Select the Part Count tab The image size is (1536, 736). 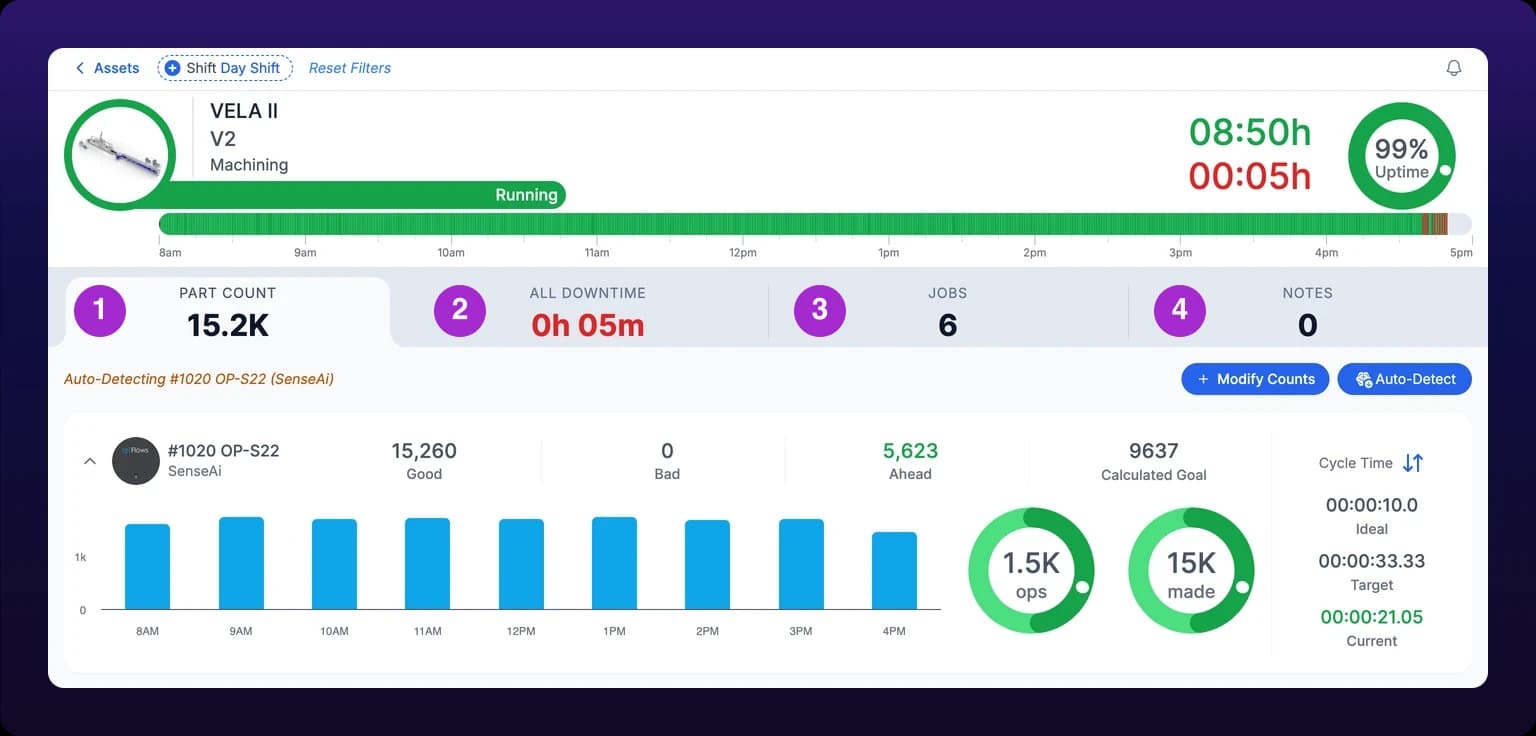click(x=228, y=312)
